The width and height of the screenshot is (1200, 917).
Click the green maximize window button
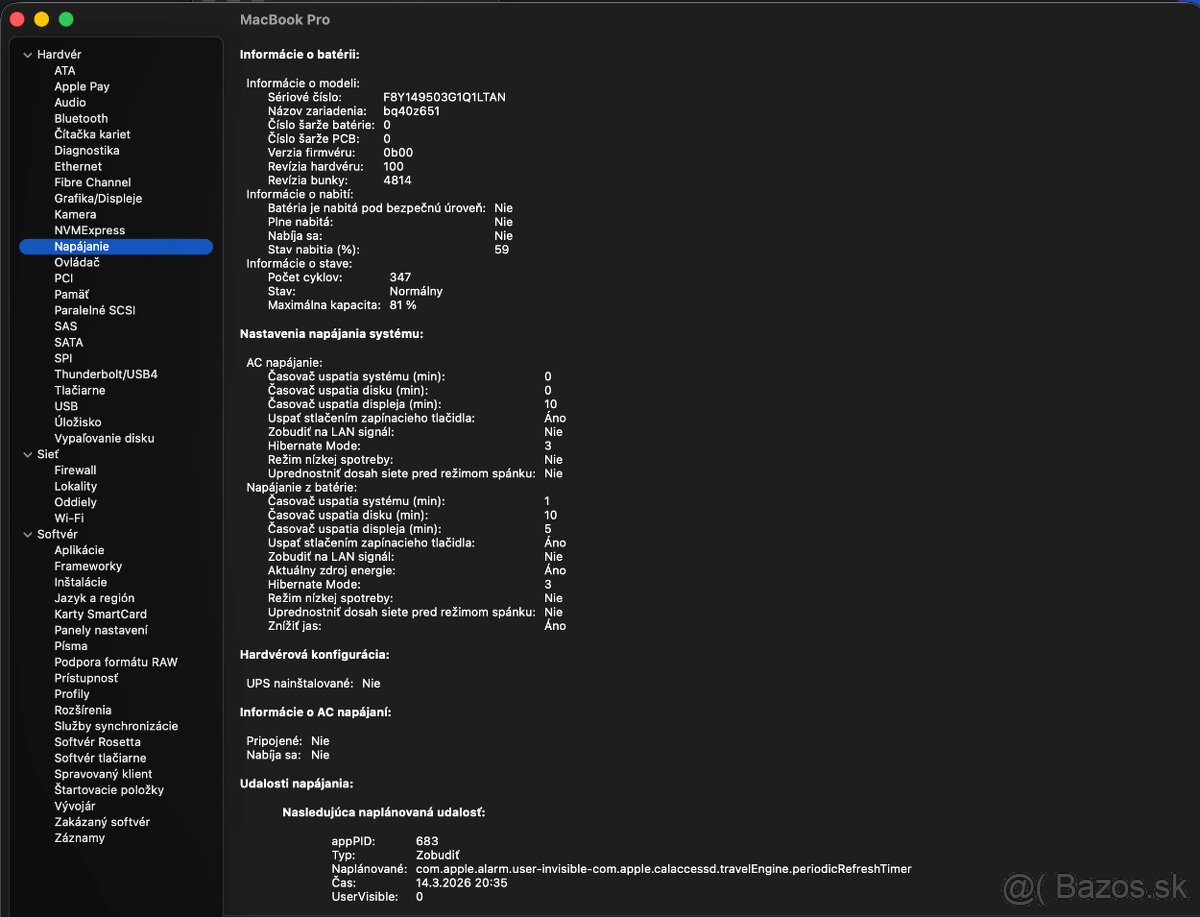tap(66, 19)
